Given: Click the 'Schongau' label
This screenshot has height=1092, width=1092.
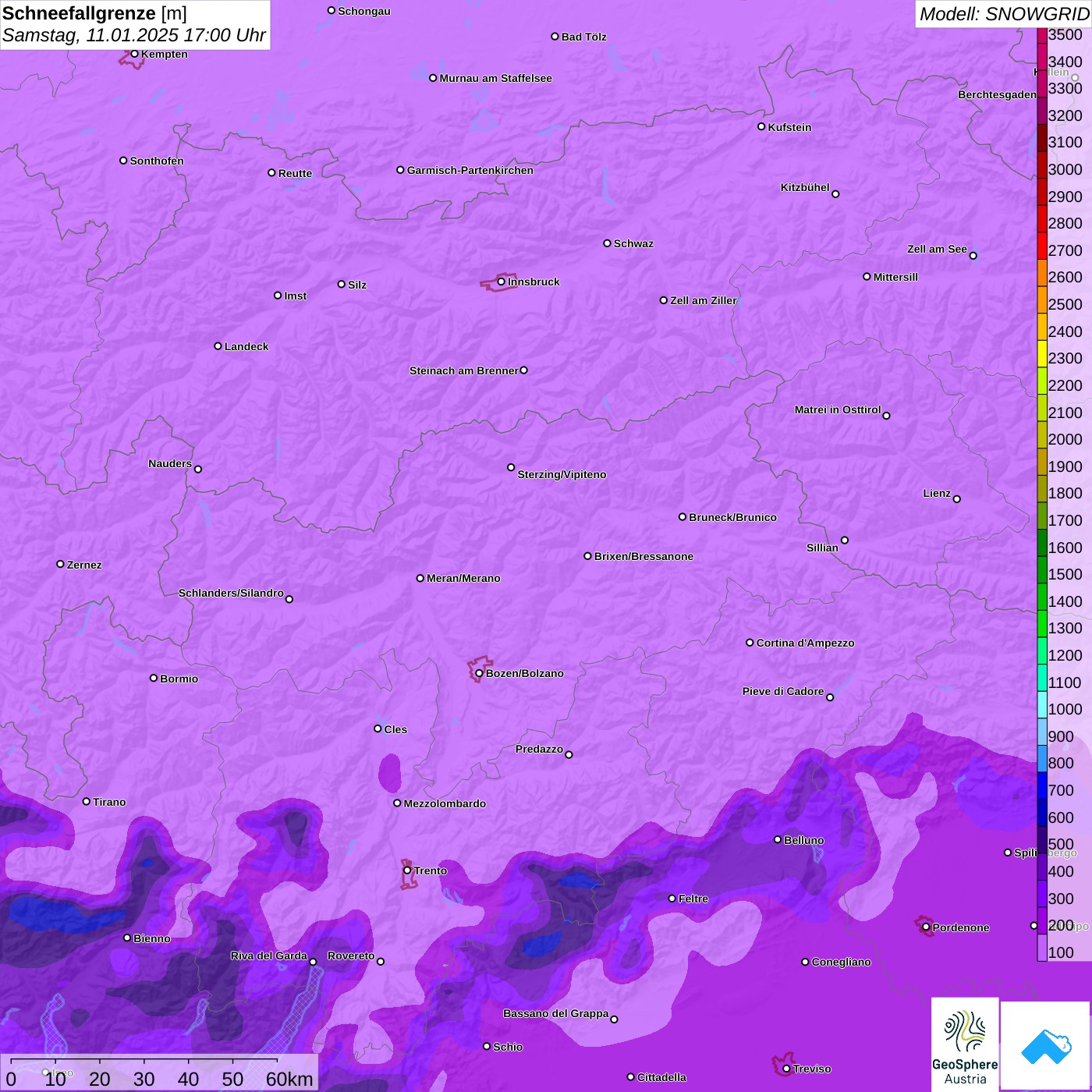Looking at the screenshot, I should [364, 11].
